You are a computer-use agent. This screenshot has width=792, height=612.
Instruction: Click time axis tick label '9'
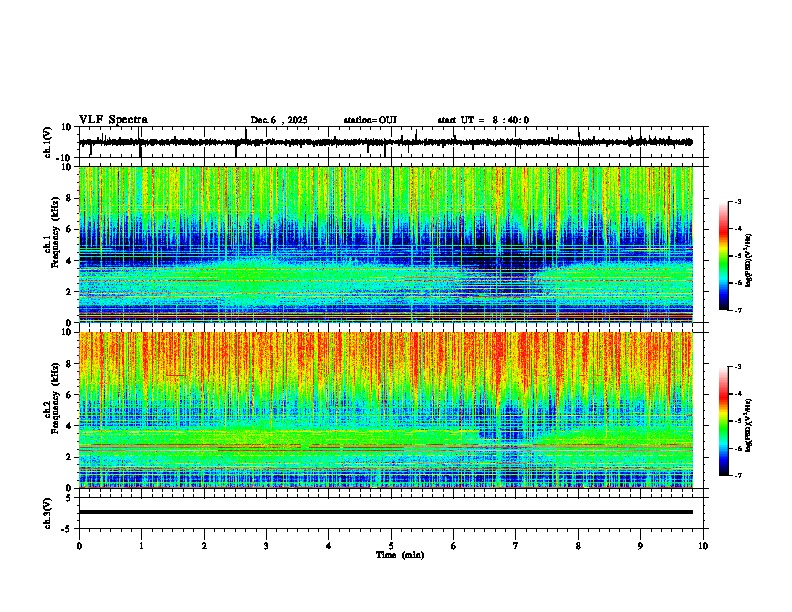pyautogui.click(x=640, y=546)
